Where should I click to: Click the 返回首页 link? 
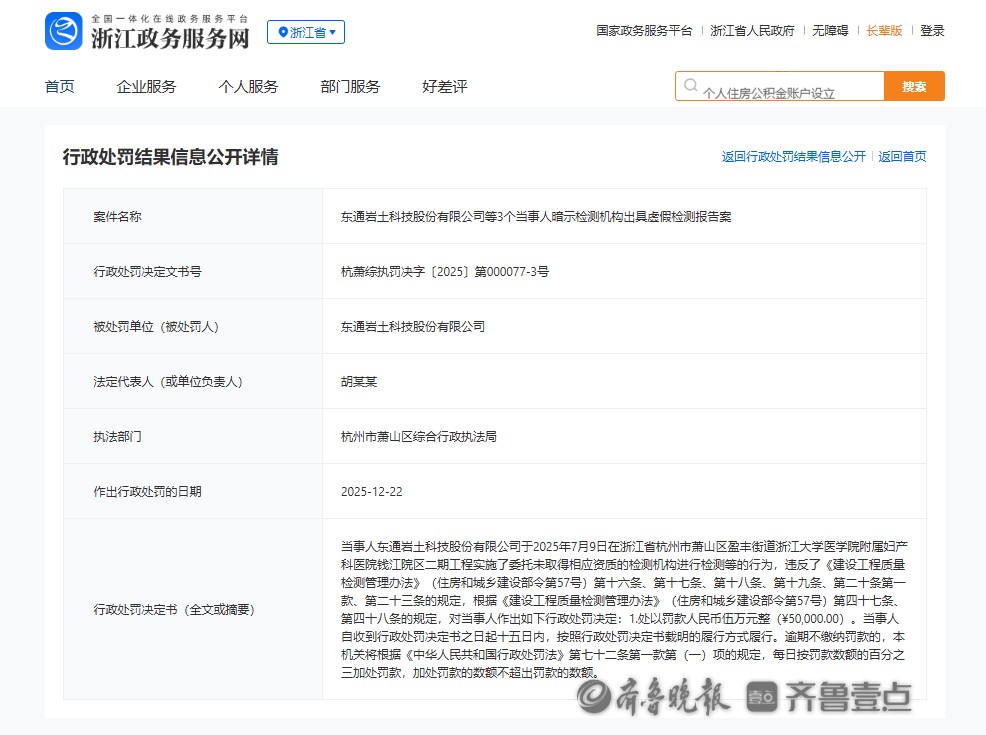click(902, 157)
